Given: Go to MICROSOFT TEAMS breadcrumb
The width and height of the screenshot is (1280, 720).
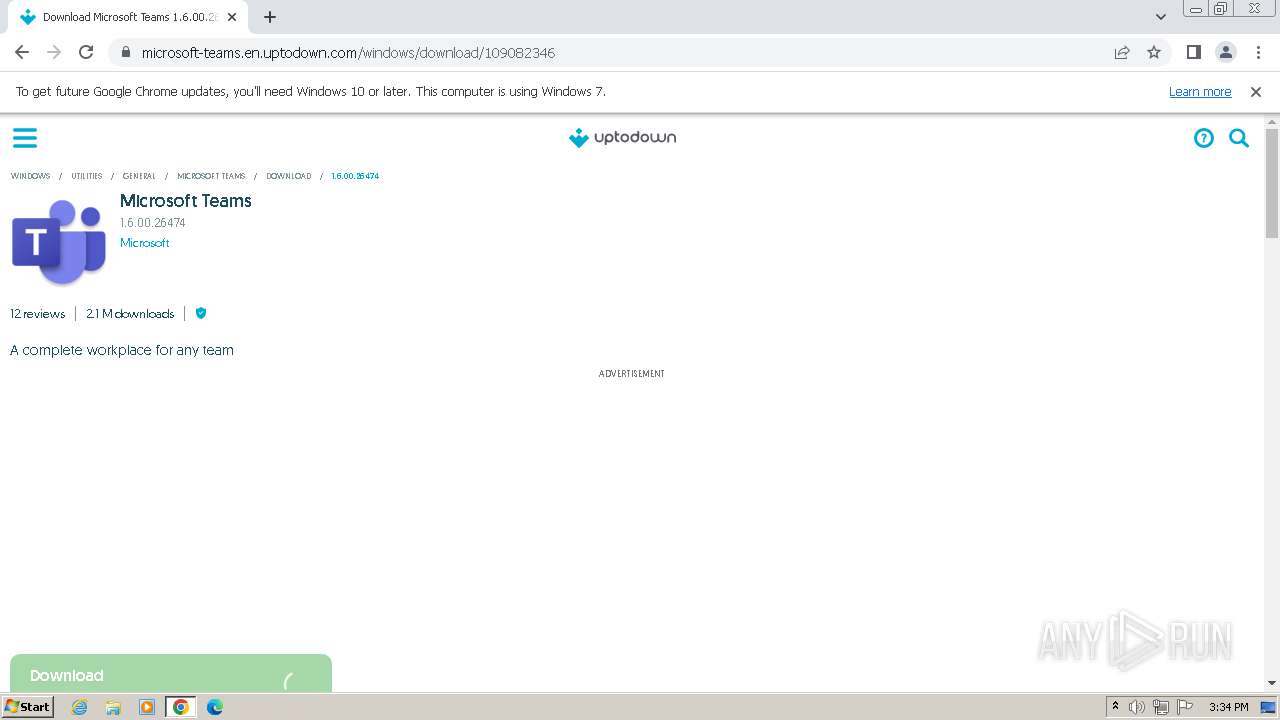Looking at the screenshot, I should [x=211, y=176].
